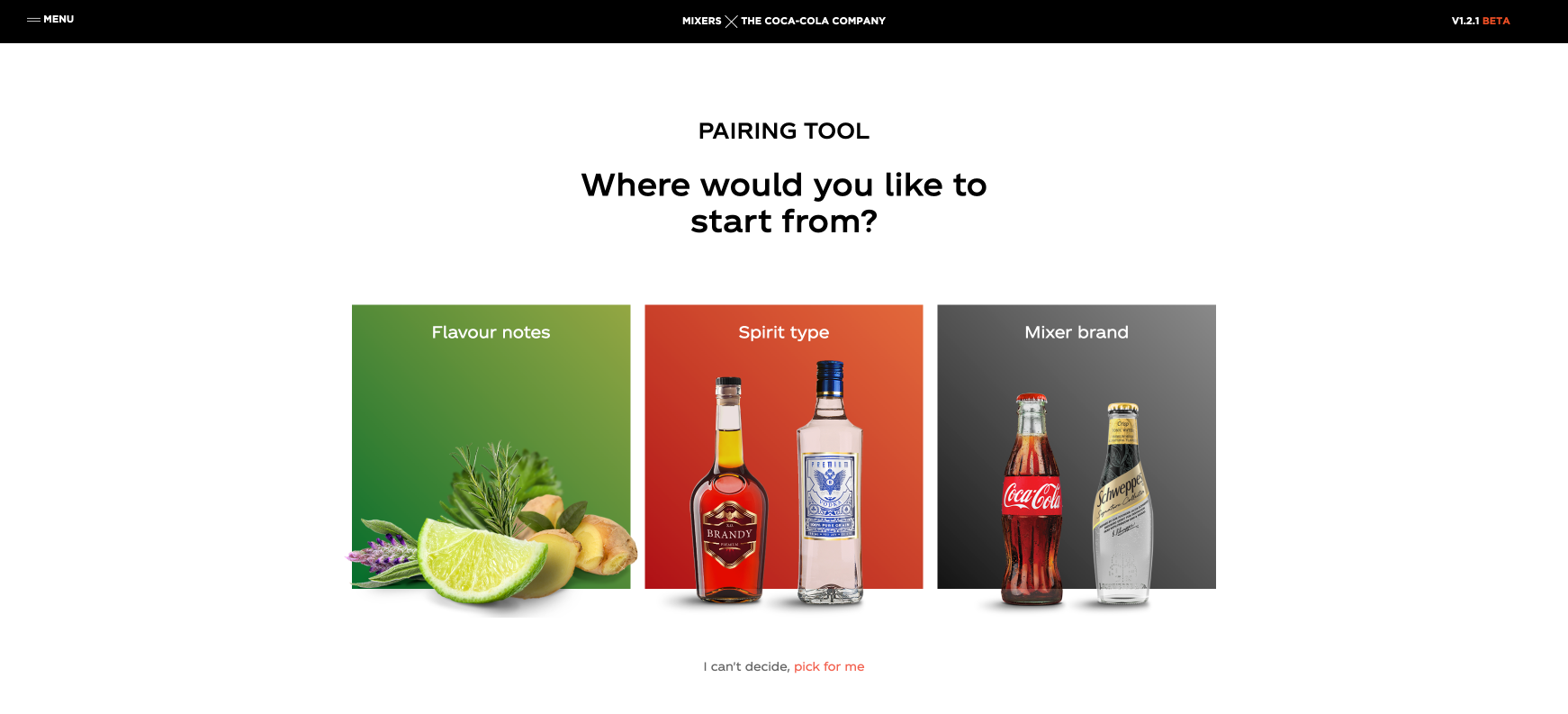The width and height of the screenshot is (1568, 714).
Task: Click "The Coca-Cola Company" header text
Action: pos(813,21)
